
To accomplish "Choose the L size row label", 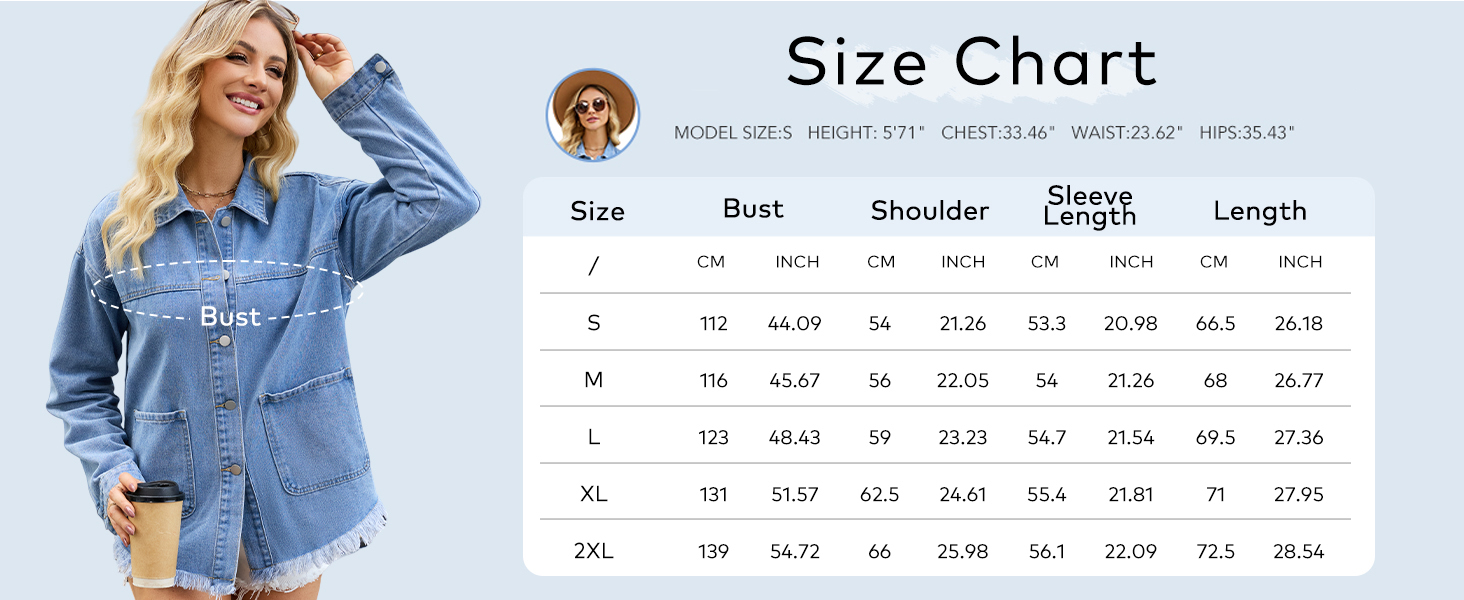I will pyautogui.click(x=594, y=437).
